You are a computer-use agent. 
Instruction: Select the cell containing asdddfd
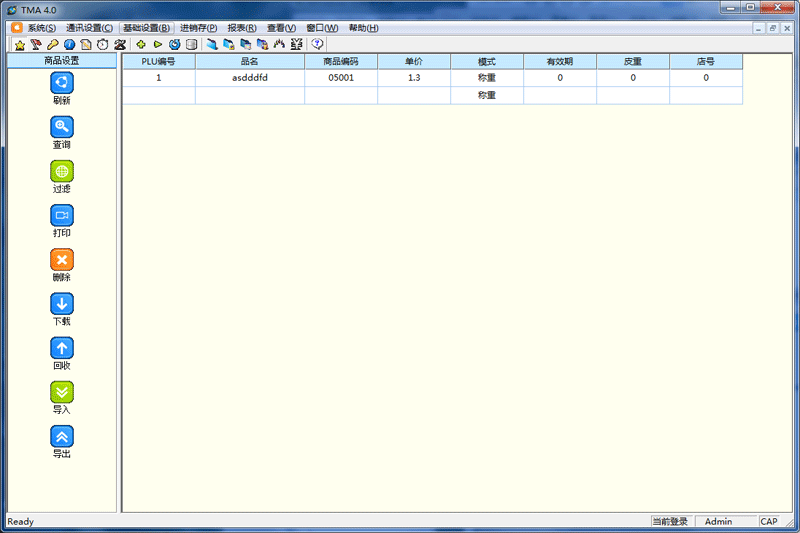click(249, 78)
